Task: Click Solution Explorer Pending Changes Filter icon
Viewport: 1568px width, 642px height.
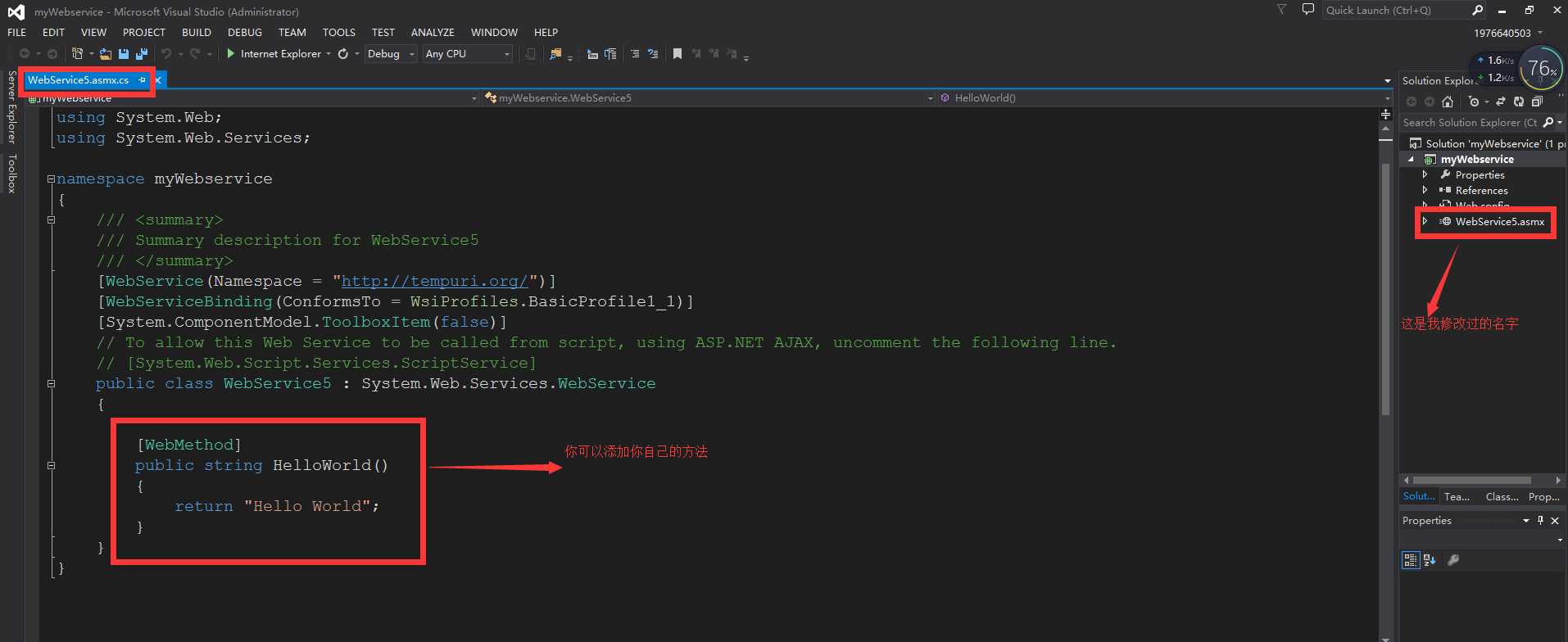Action: point(1474,102)
